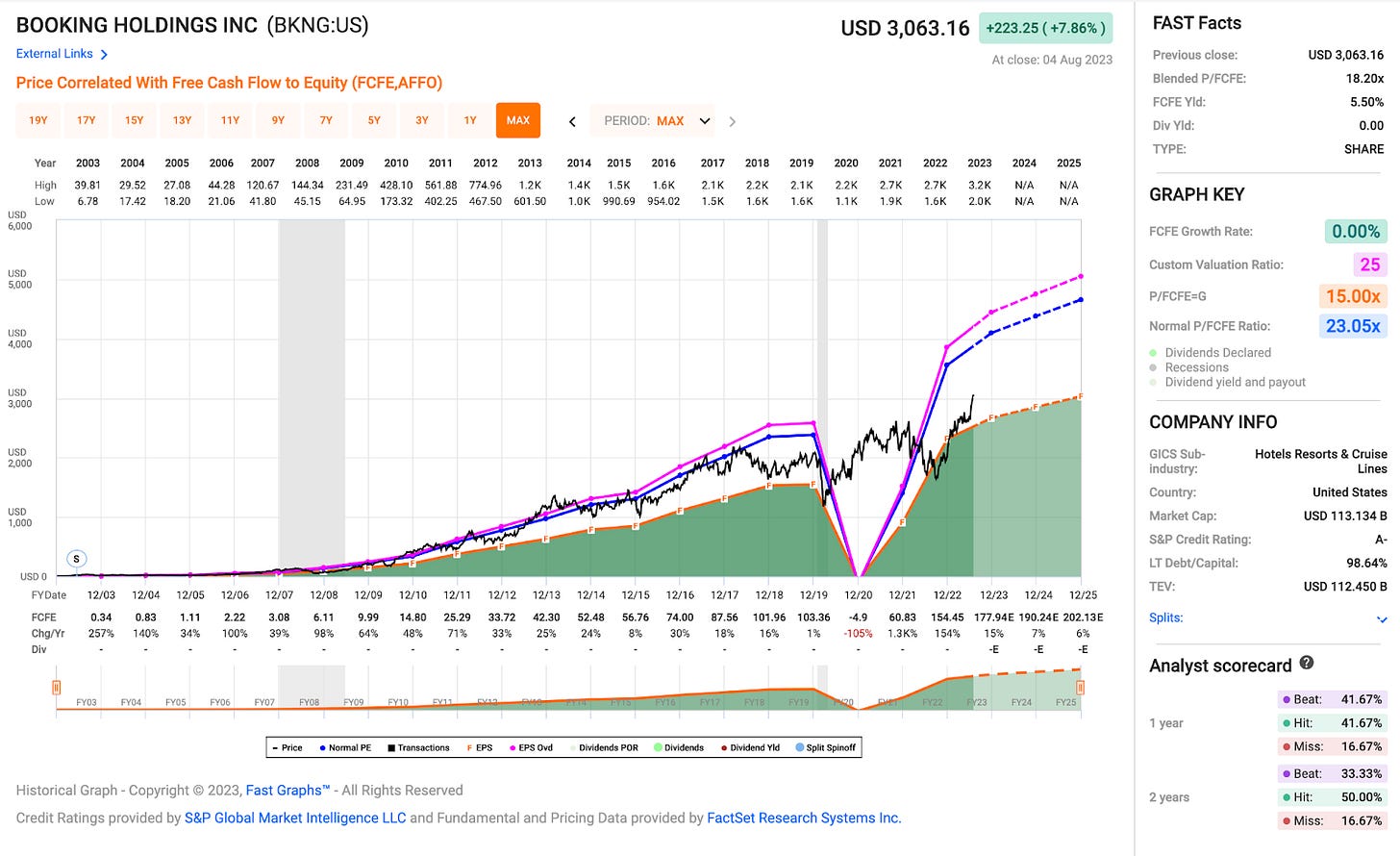The image size is (1400, 856).
Task: Open Analyst scorecard help question icon
Action: 1307,663
